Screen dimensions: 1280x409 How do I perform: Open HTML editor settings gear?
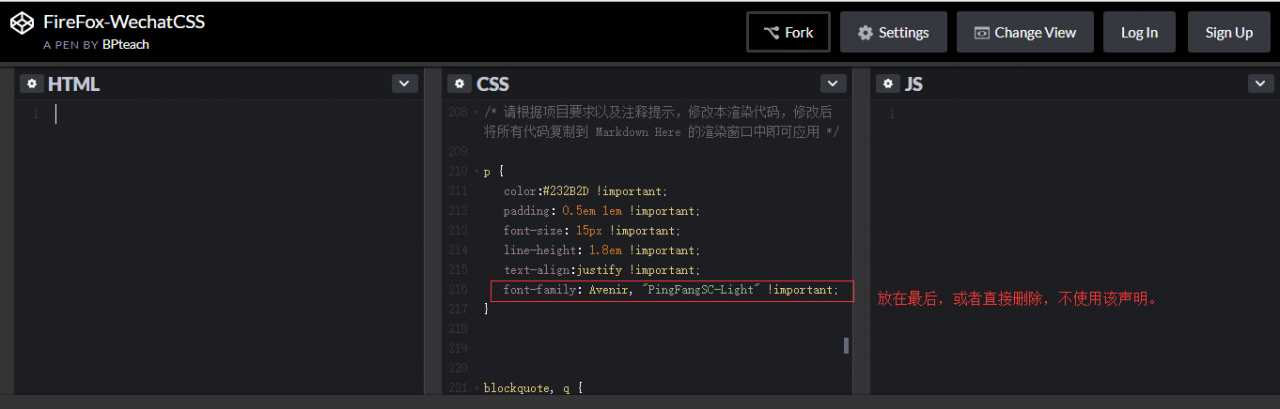32,84
